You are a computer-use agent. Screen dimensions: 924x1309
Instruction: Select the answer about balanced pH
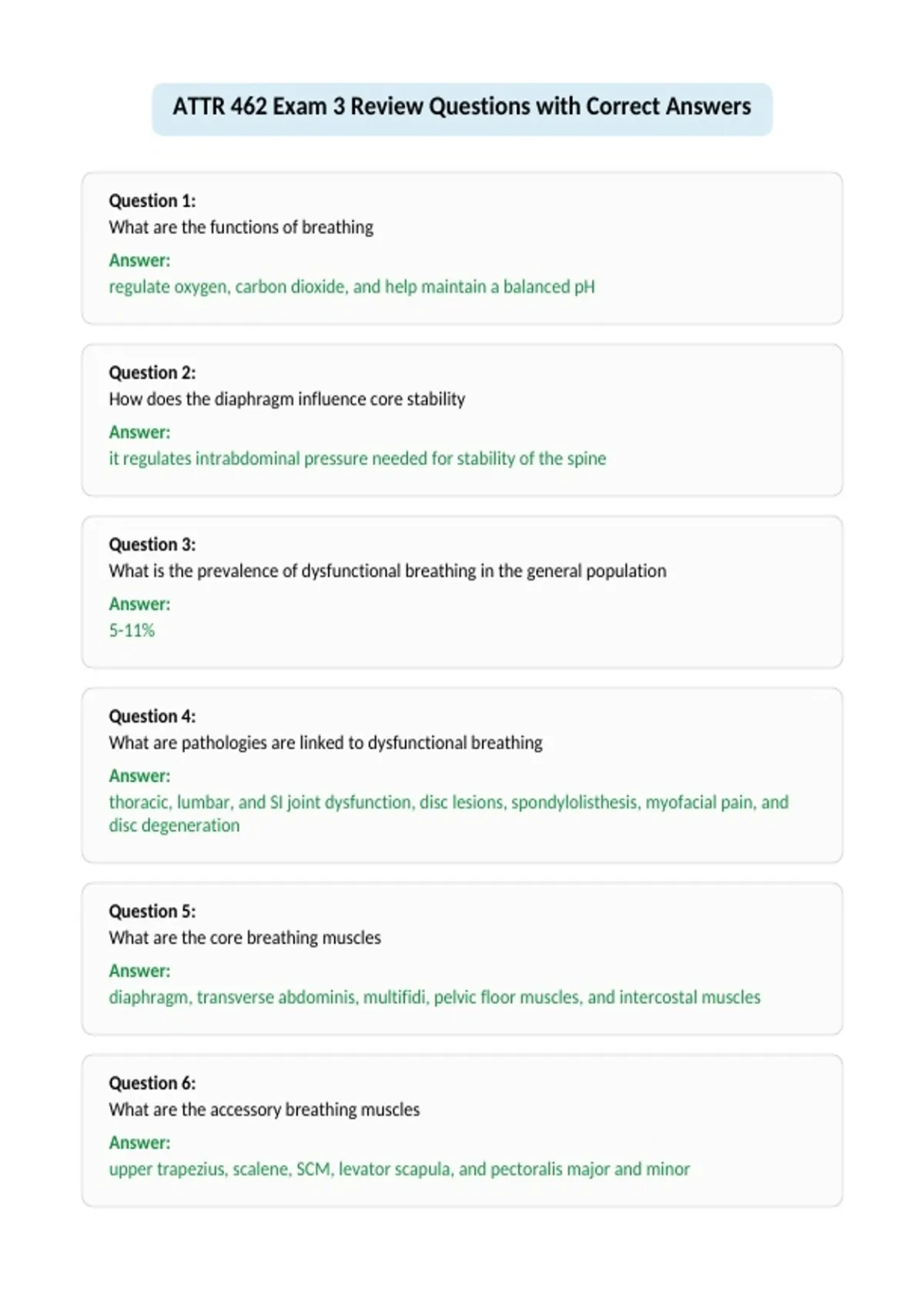pos(352,287)
